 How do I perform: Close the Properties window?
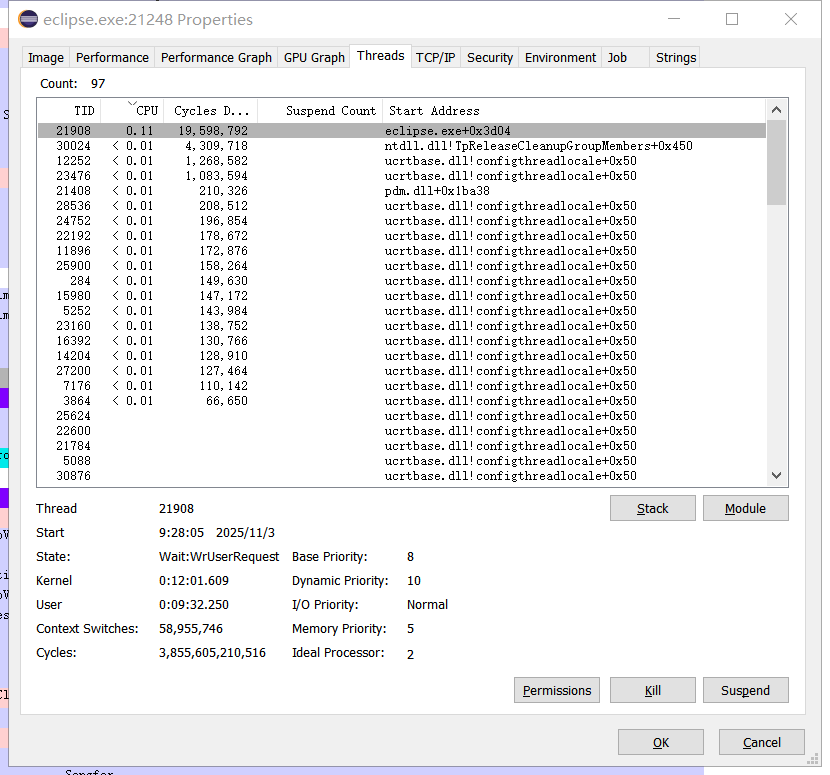(791, 19)
